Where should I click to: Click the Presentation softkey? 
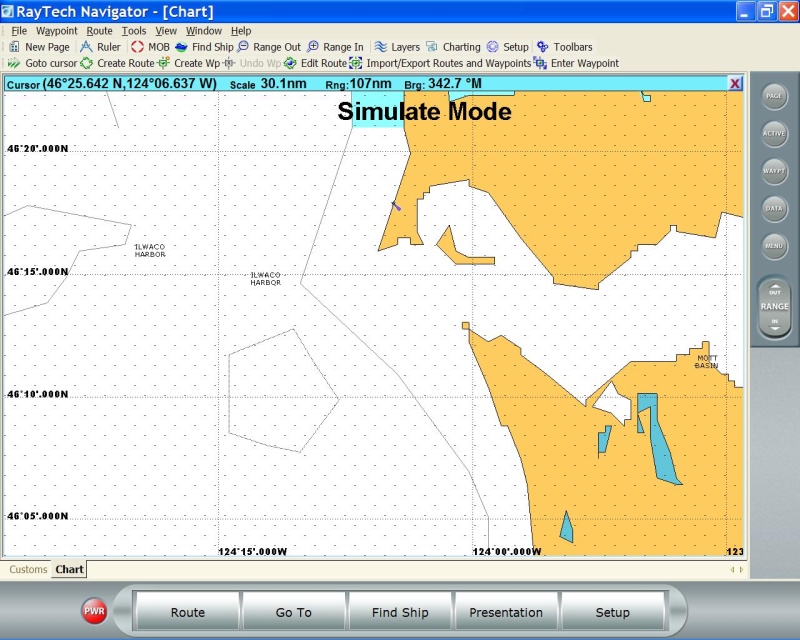pyautogui.click(x=506, y=612)
